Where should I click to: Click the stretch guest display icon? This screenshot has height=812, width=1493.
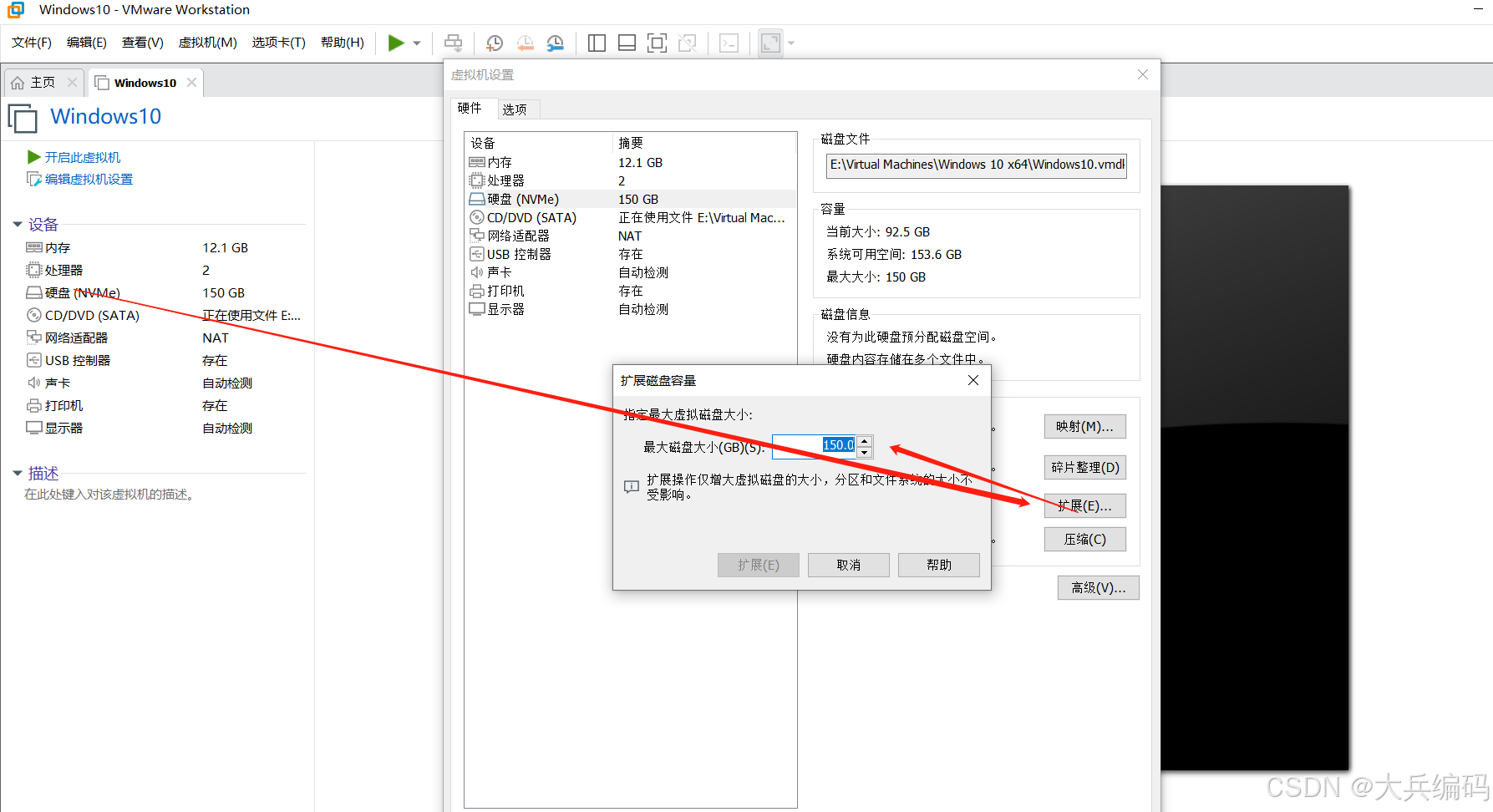click(x=770, y=43)
